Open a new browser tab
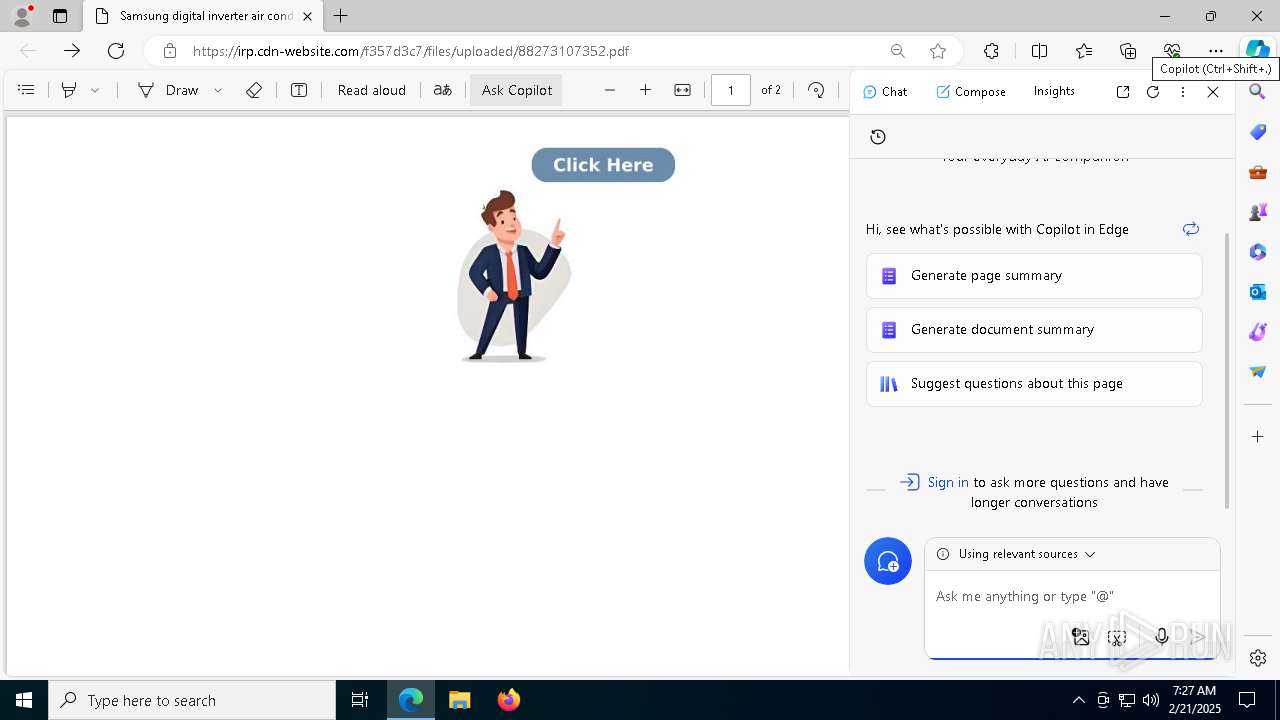Viewport: 1280px width, 720px height. 341,16
